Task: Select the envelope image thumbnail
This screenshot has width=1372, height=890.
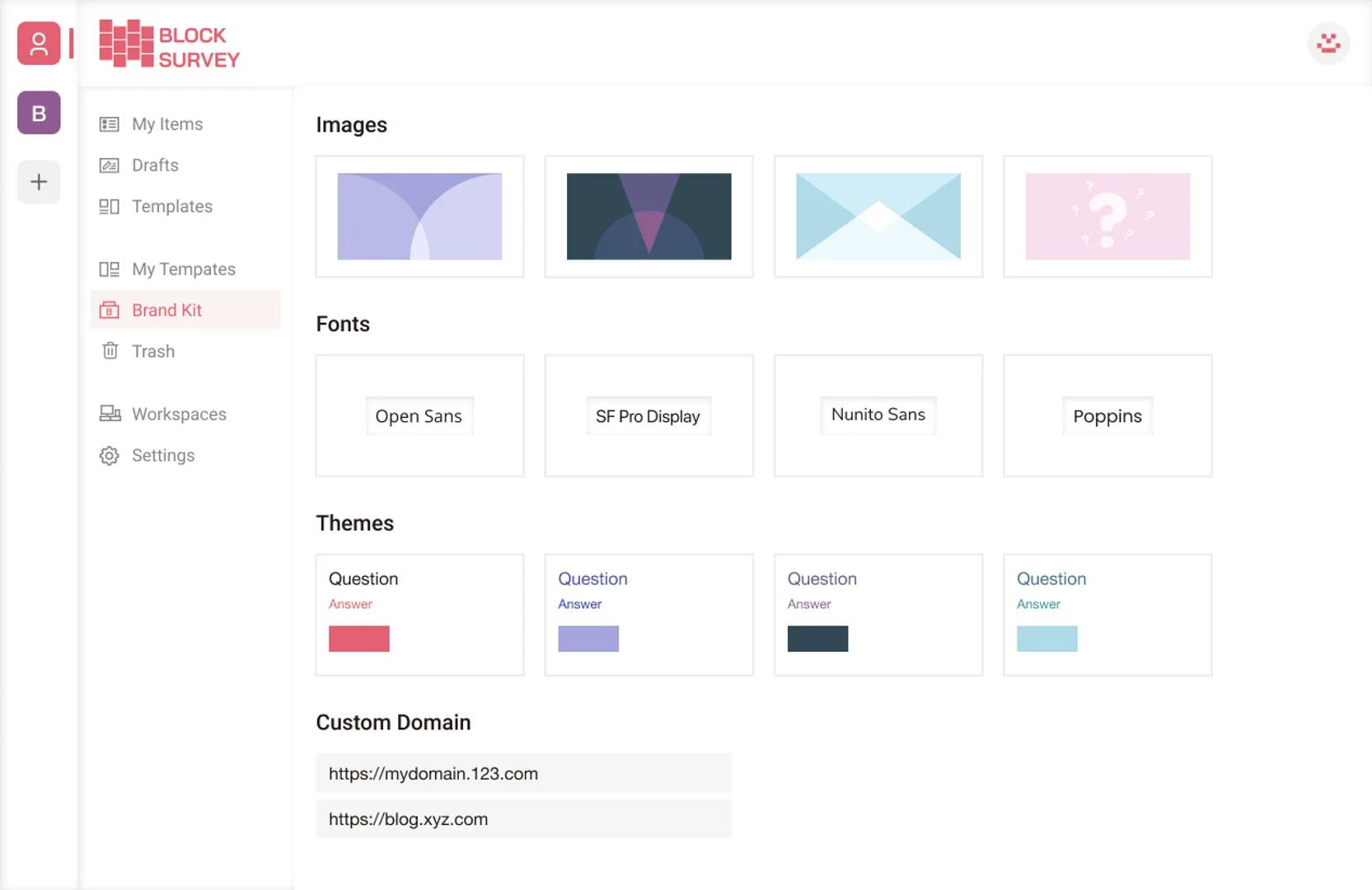Action: pyautogui.click(x=878, y=217)
